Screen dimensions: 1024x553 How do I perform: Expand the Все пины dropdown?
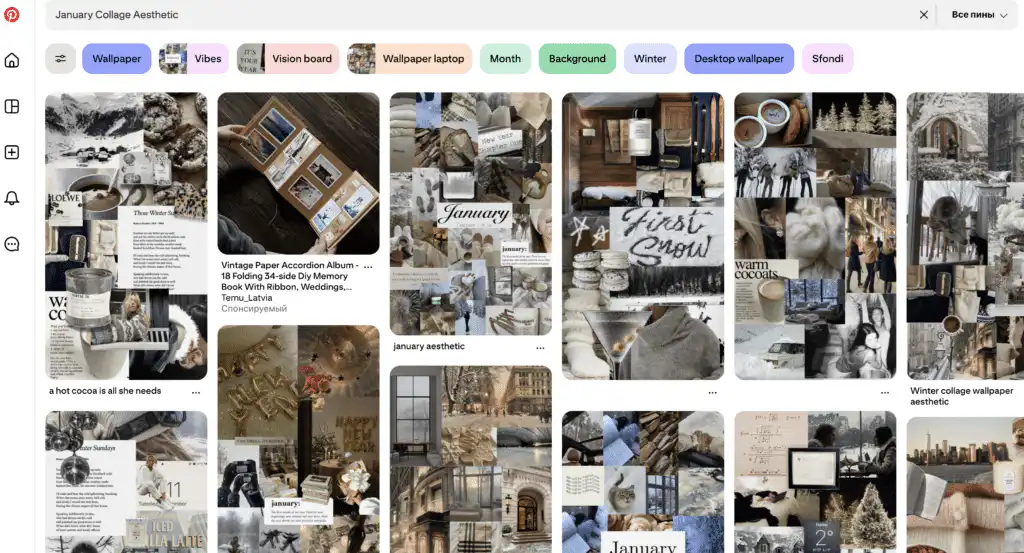coord(979,14)
